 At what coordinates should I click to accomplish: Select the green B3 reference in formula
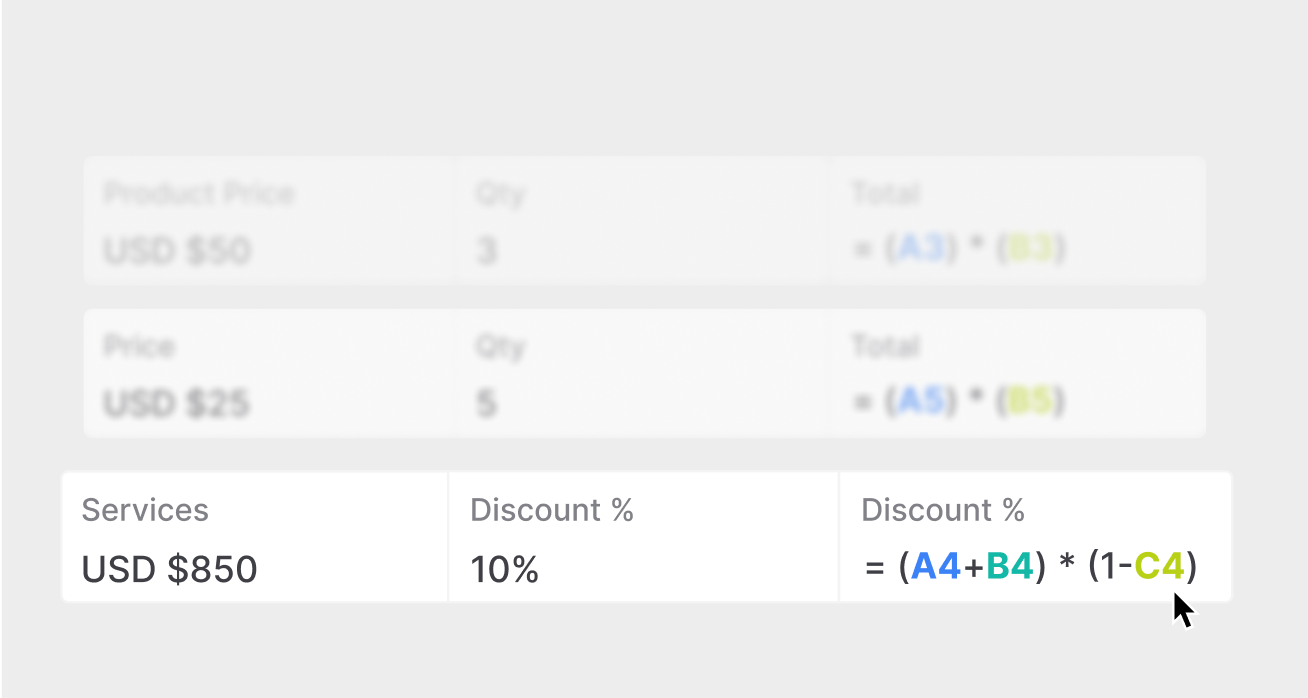click(x=1031, y=249)
